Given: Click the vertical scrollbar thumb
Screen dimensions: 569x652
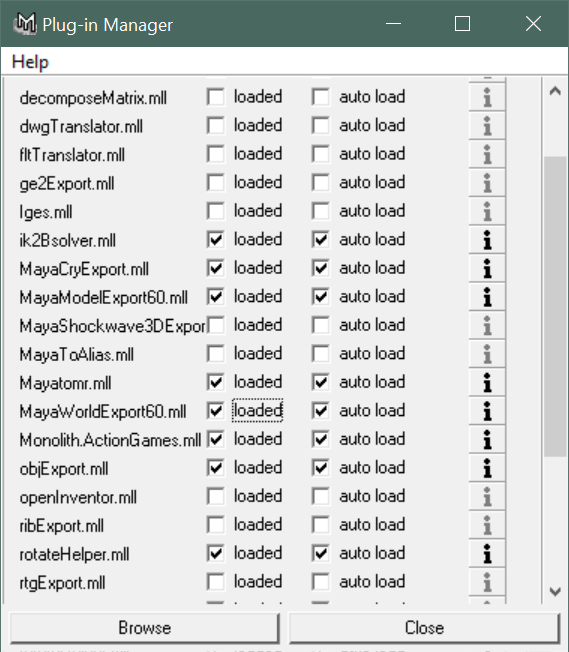Looking at the screenshot, I should (555, 306).
